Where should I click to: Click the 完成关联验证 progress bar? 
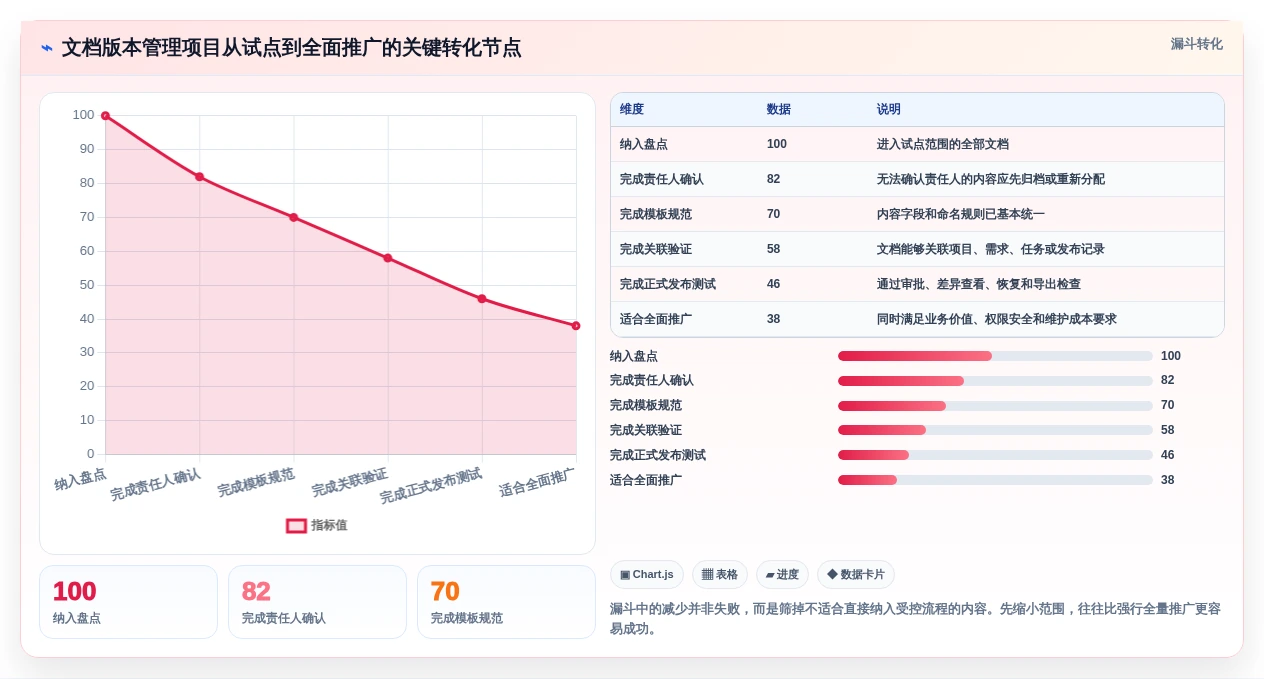(995, 430)
